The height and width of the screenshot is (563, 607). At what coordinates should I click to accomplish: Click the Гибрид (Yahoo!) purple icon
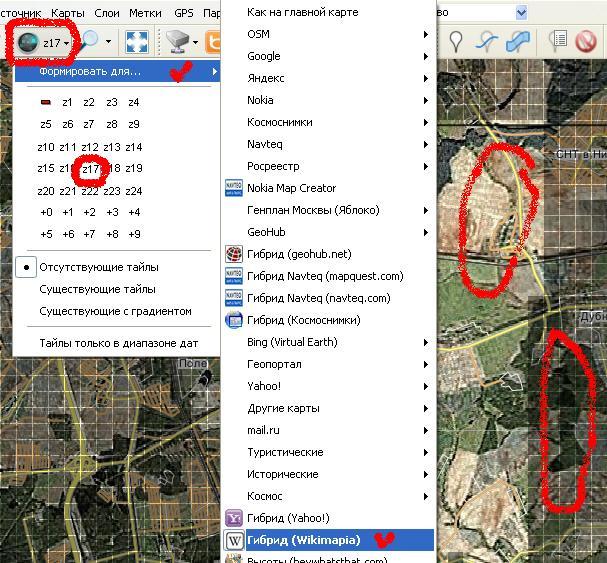coord(234,518)
